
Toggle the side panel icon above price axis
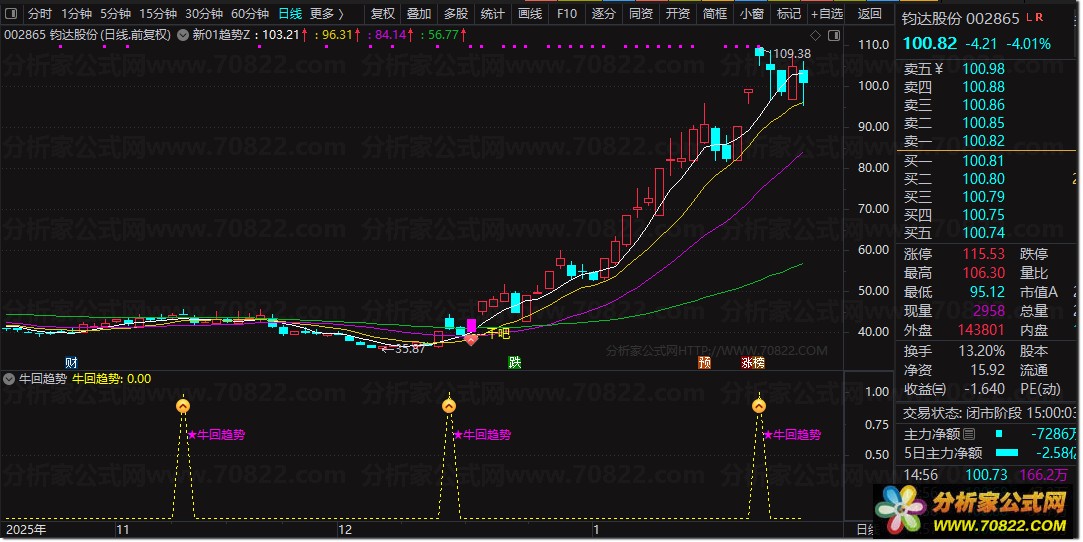(834, 35)
